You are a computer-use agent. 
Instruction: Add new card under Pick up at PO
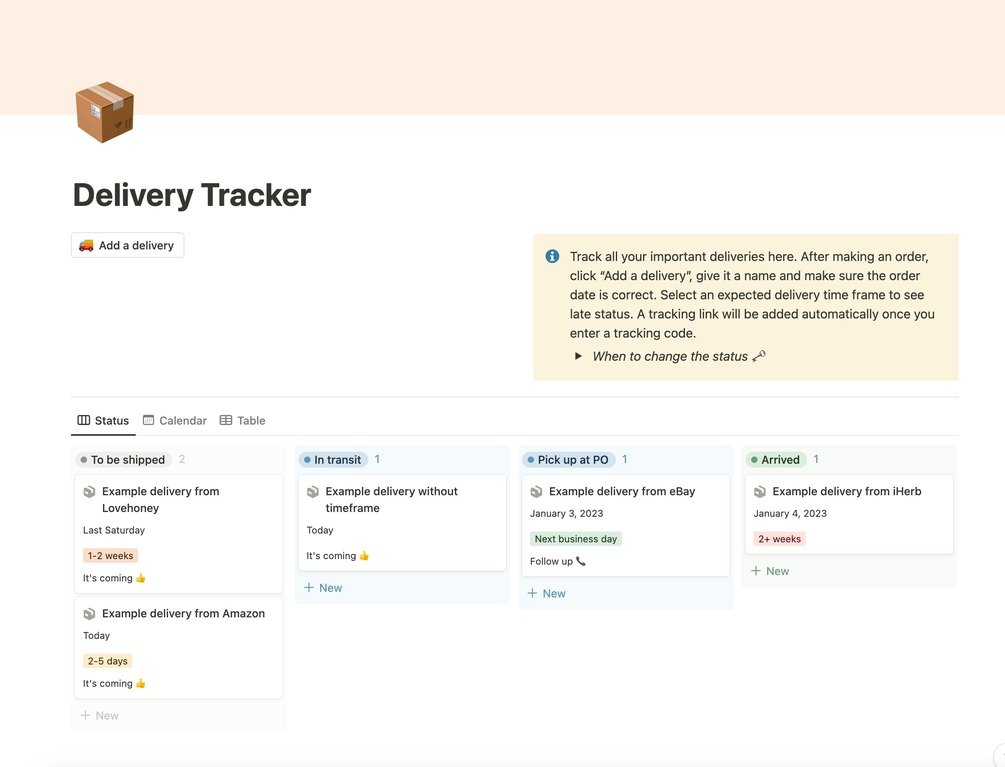point(547,594)
